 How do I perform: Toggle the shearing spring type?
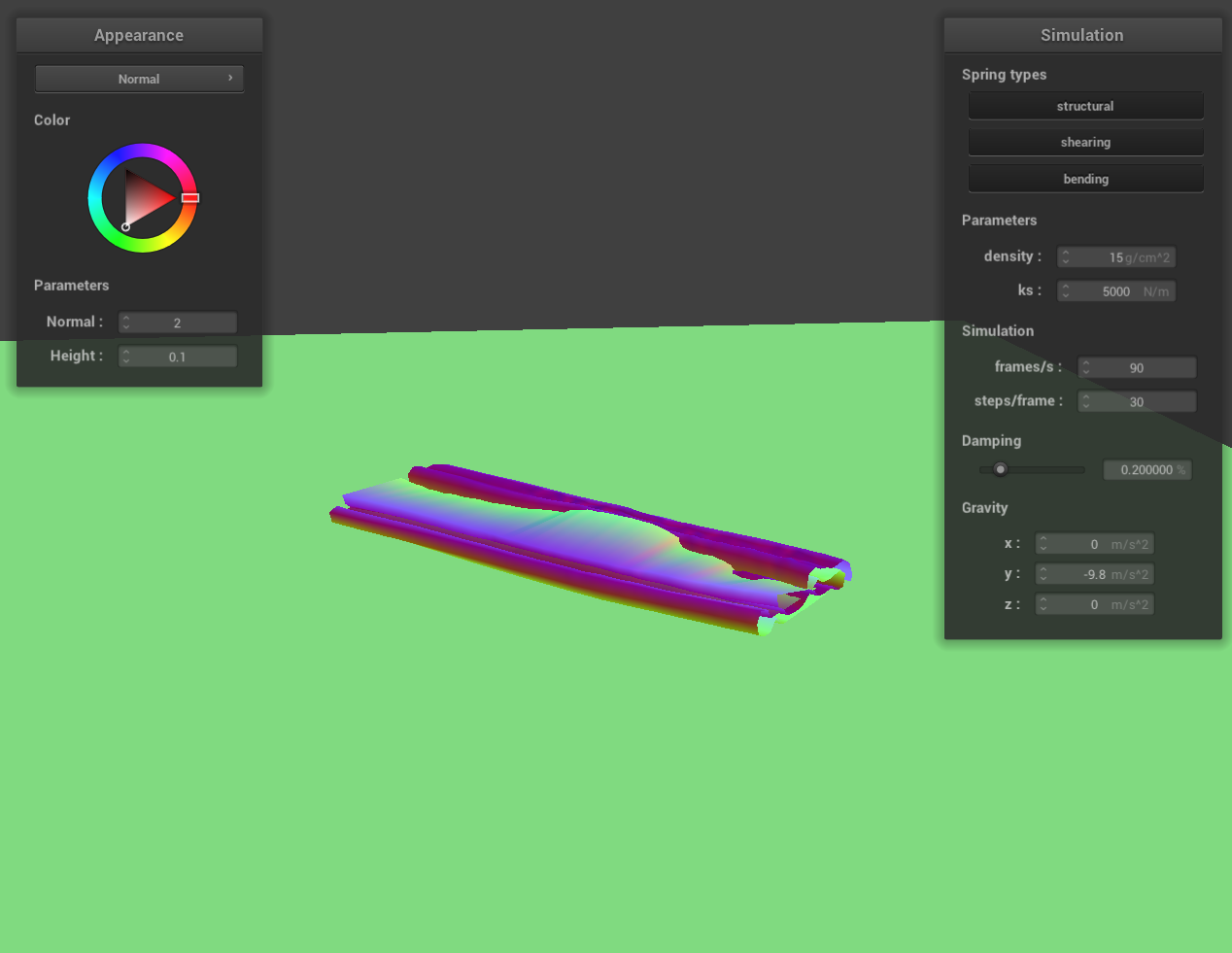click(1085, 142)
